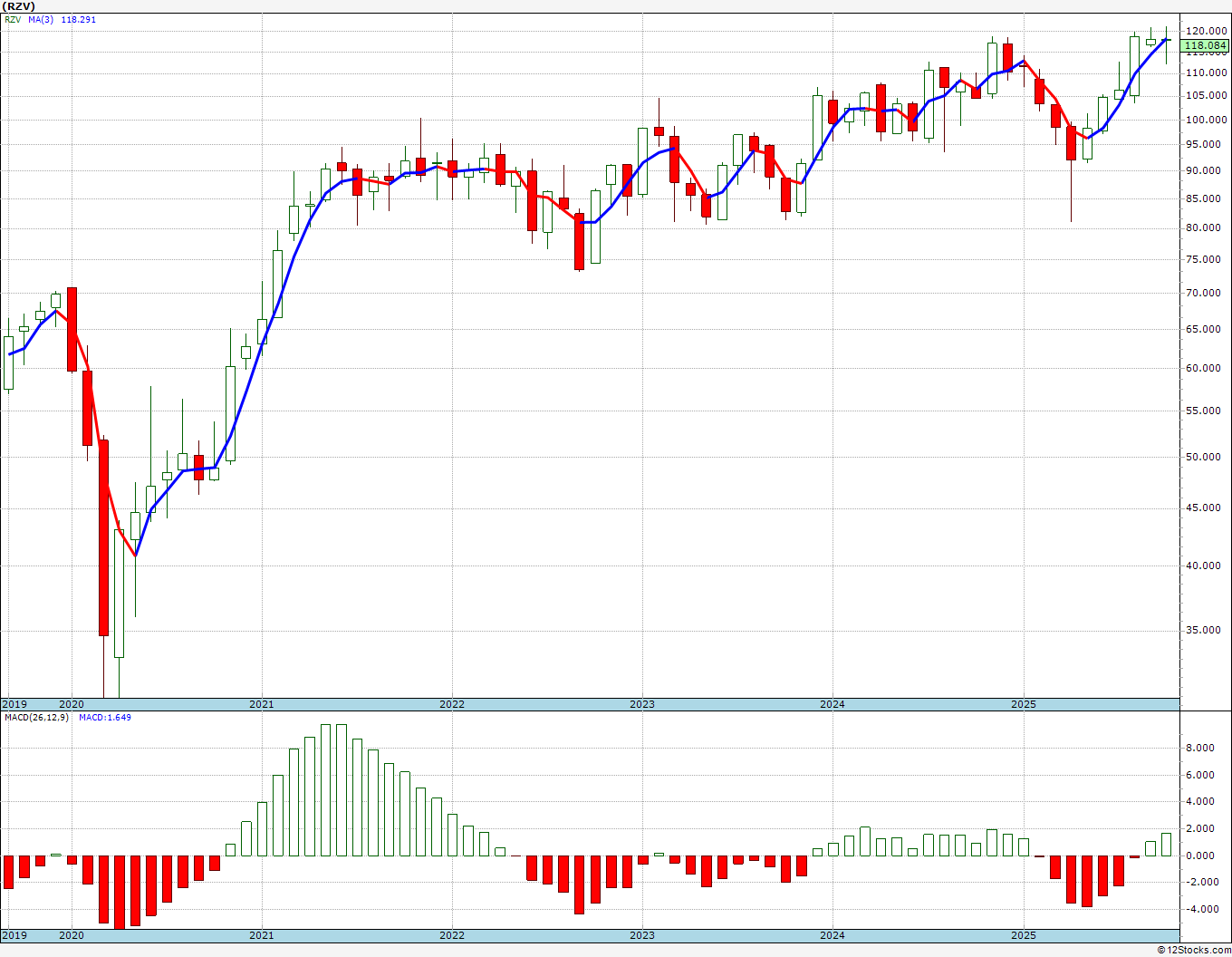Select 2023 on the price chart time axis
Image resolution: width=1232 pixels, height=957 pixels.
(x=641, y=704)
